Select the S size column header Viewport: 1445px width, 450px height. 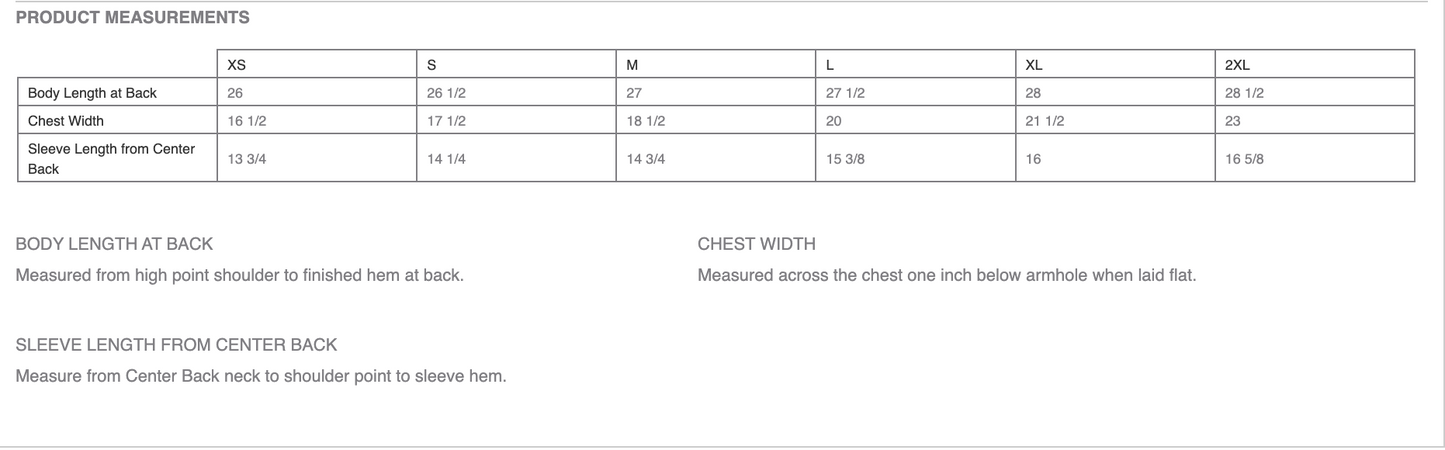[432, 65]
